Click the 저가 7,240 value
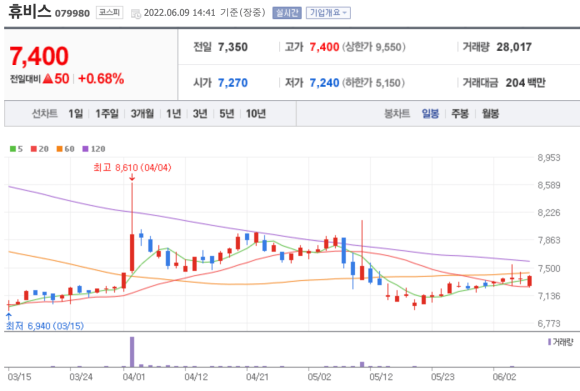Image resolution: width=580 pixels, height=391 pixels. tap(324, 83)
